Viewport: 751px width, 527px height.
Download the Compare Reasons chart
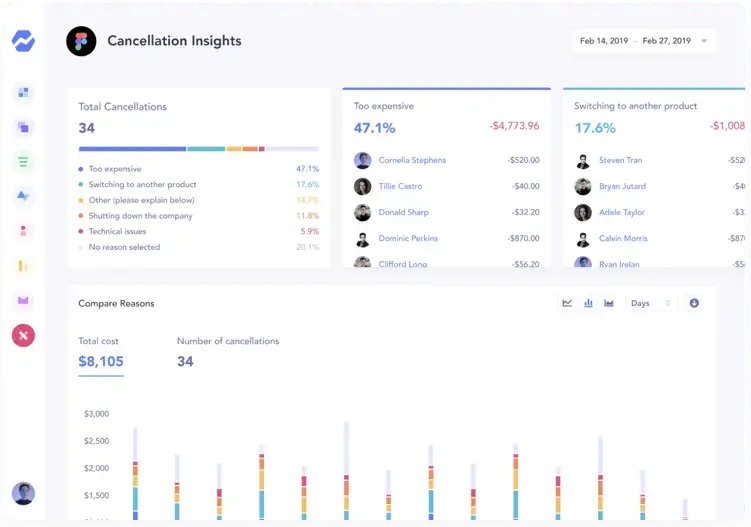click(x=694, y=303)
